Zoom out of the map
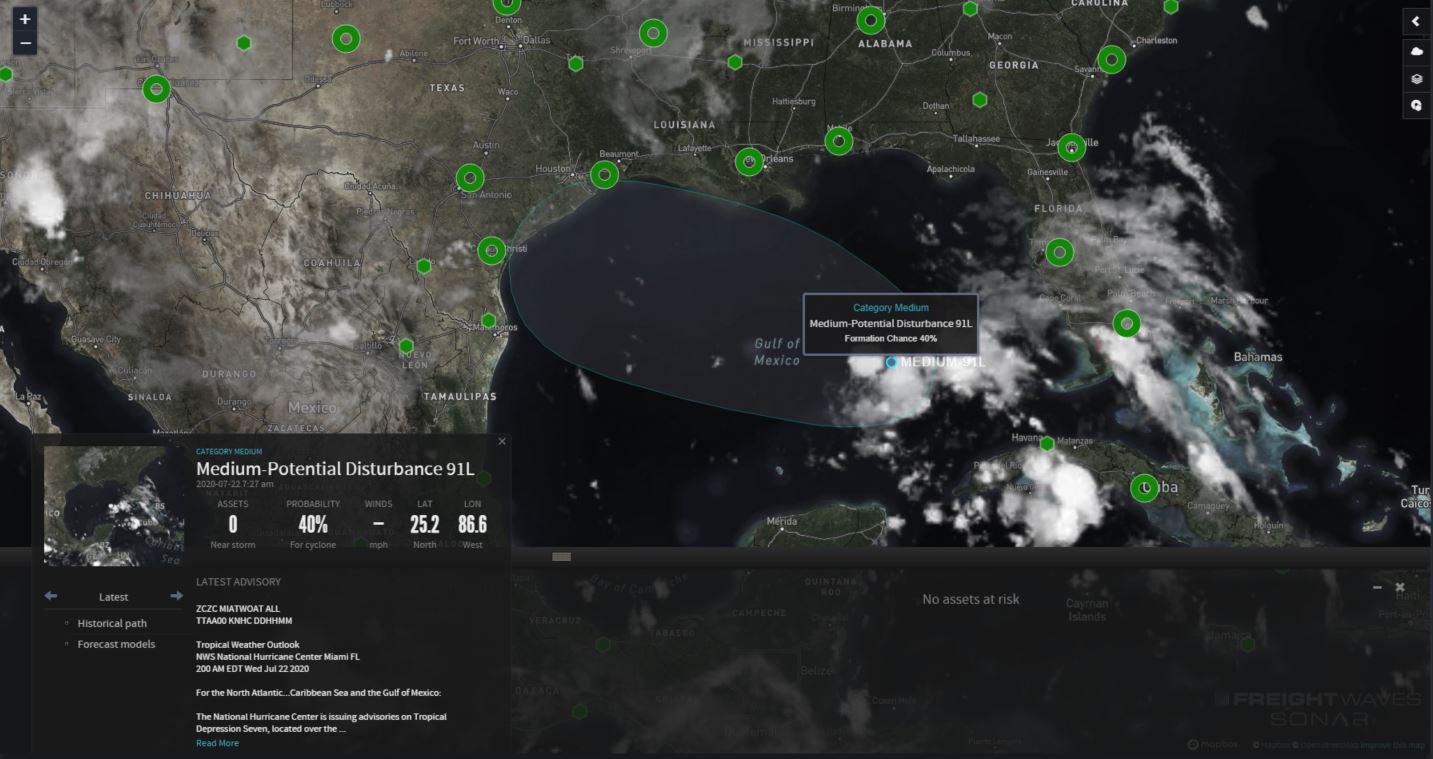1433x759 pixels. [x=25, y=43]
